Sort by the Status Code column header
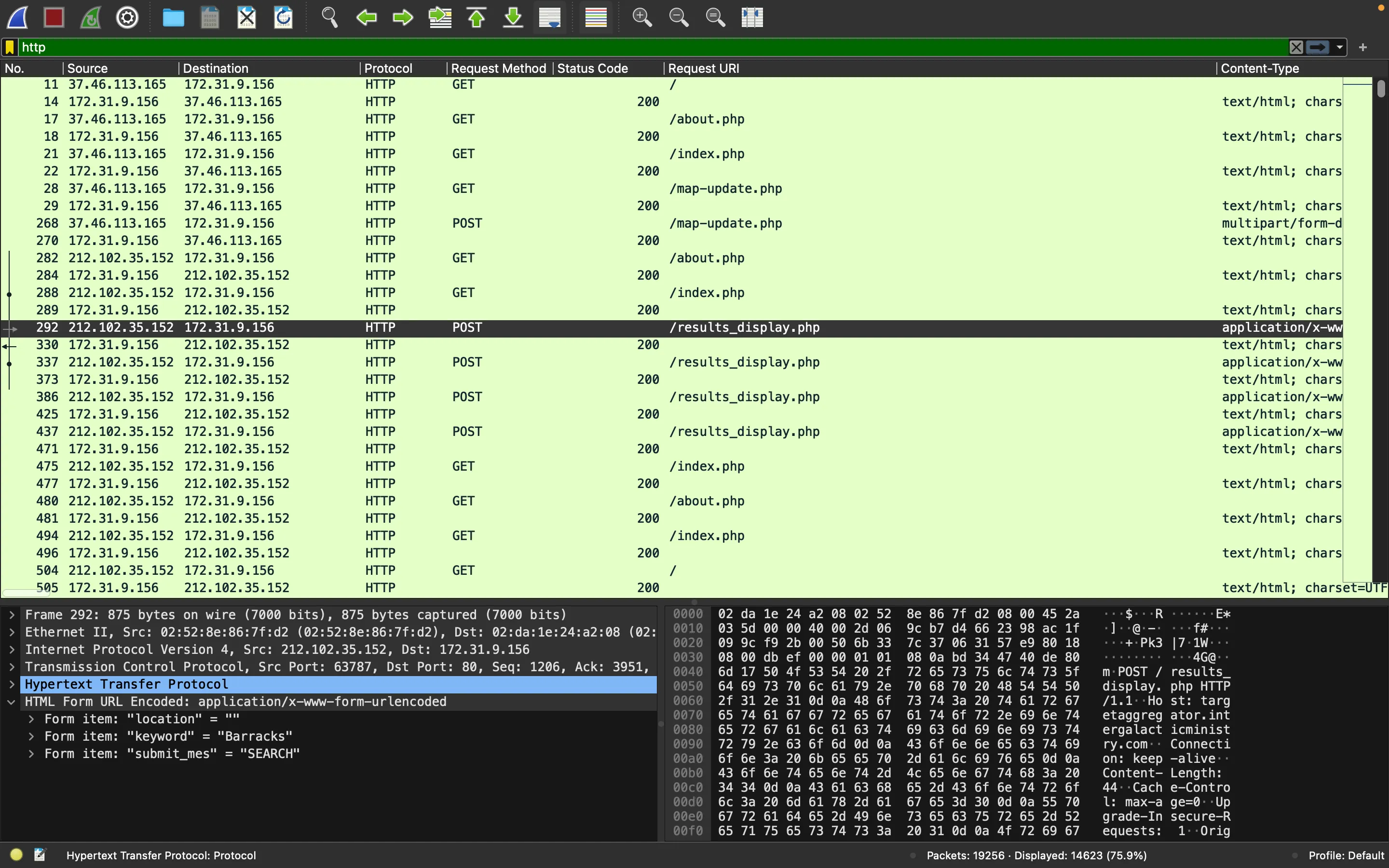 pos(608,68)
